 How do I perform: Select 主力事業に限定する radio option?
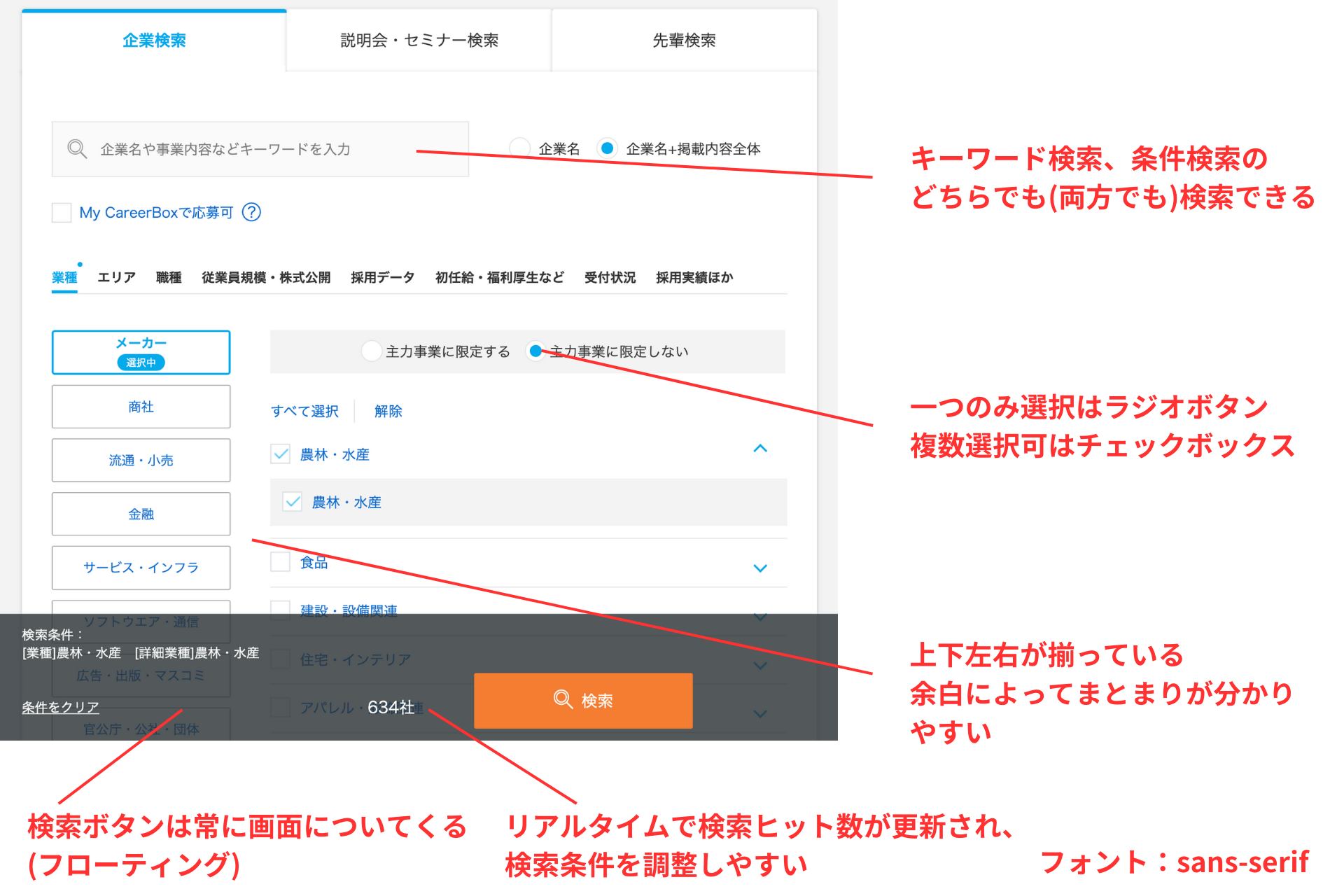372,351
